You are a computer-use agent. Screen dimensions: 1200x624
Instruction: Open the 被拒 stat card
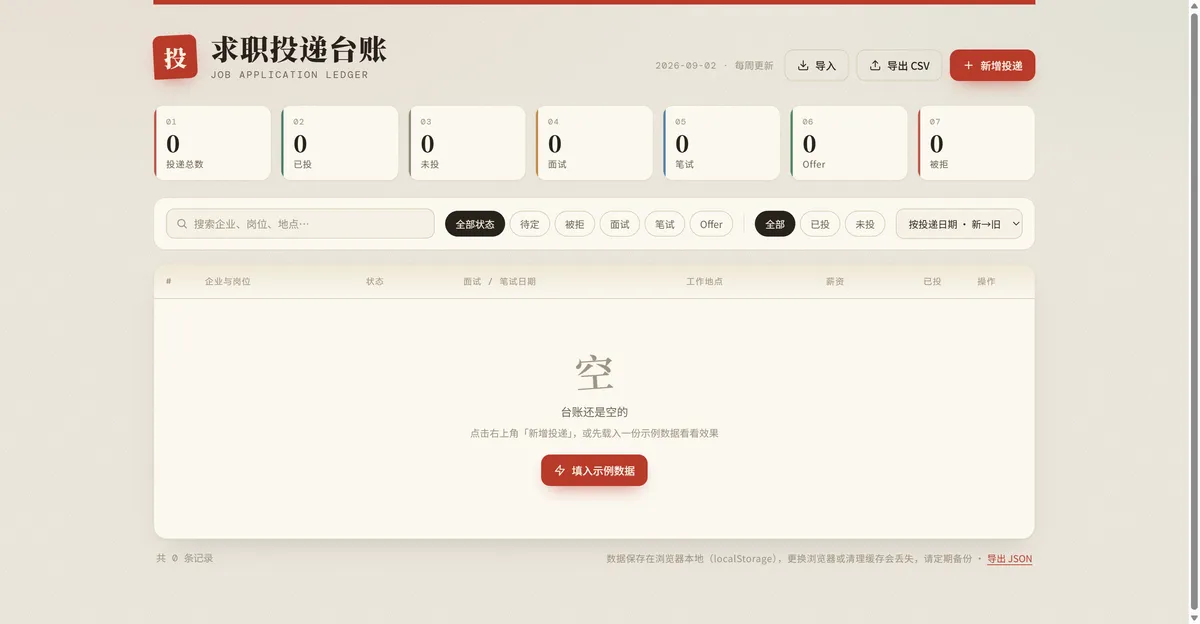point(976,143)
